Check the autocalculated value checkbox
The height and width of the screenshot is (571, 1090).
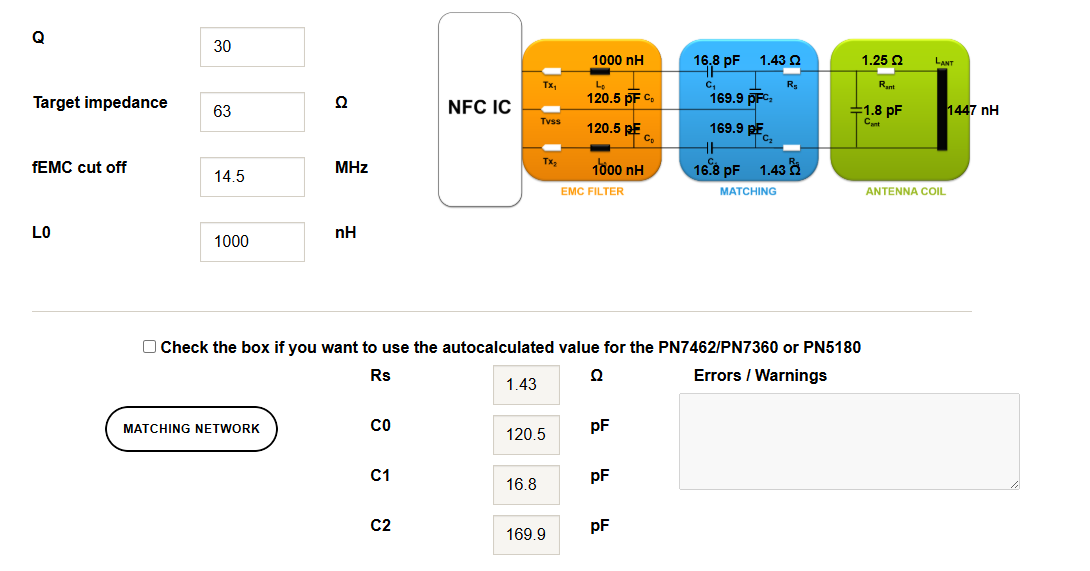coord(150,347)
